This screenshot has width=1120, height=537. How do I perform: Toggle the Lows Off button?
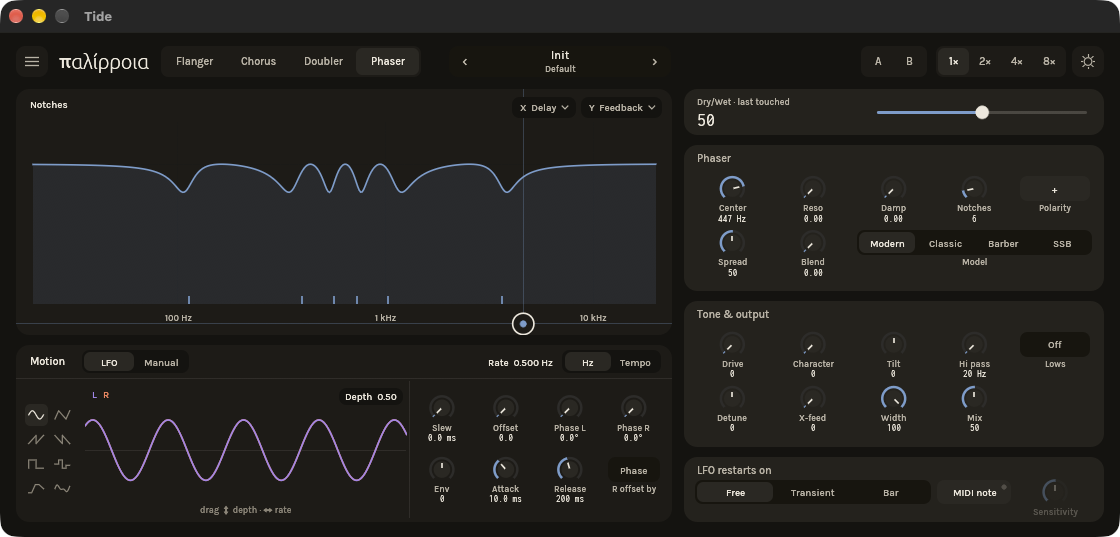click(1054, 345)
